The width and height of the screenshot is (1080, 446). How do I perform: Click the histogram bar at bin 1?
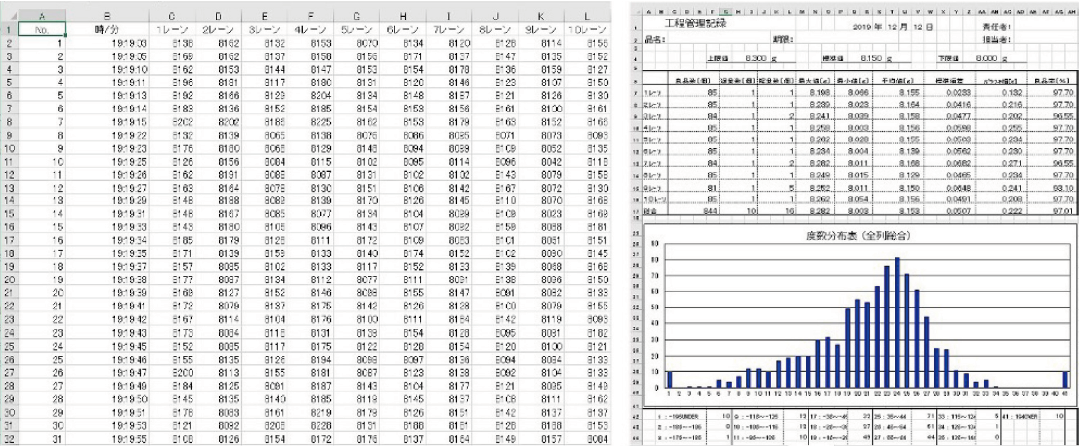tap(669, 380)
